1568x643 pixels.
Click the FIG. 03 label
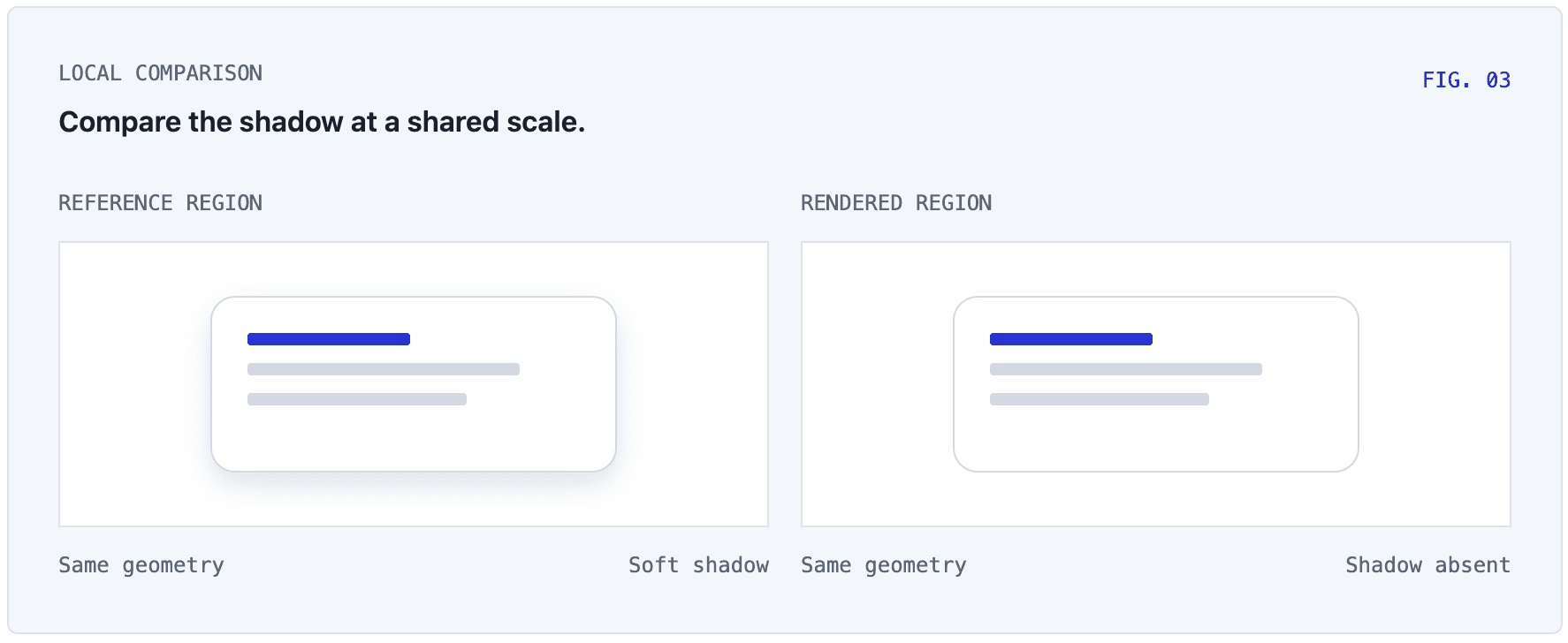coord(1466,80)
